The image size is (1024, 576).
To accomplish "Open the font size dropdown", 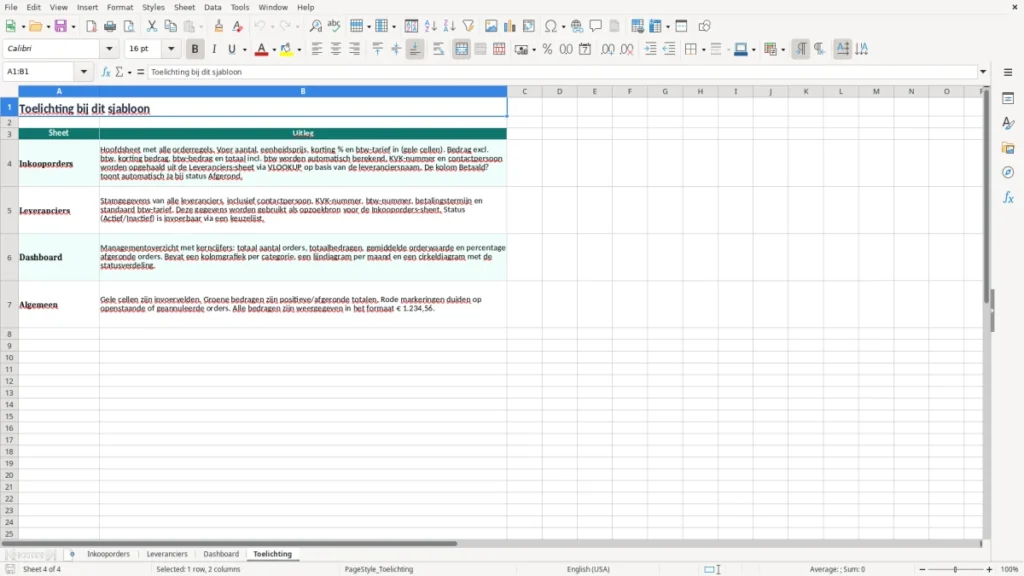I will (171, 48).
